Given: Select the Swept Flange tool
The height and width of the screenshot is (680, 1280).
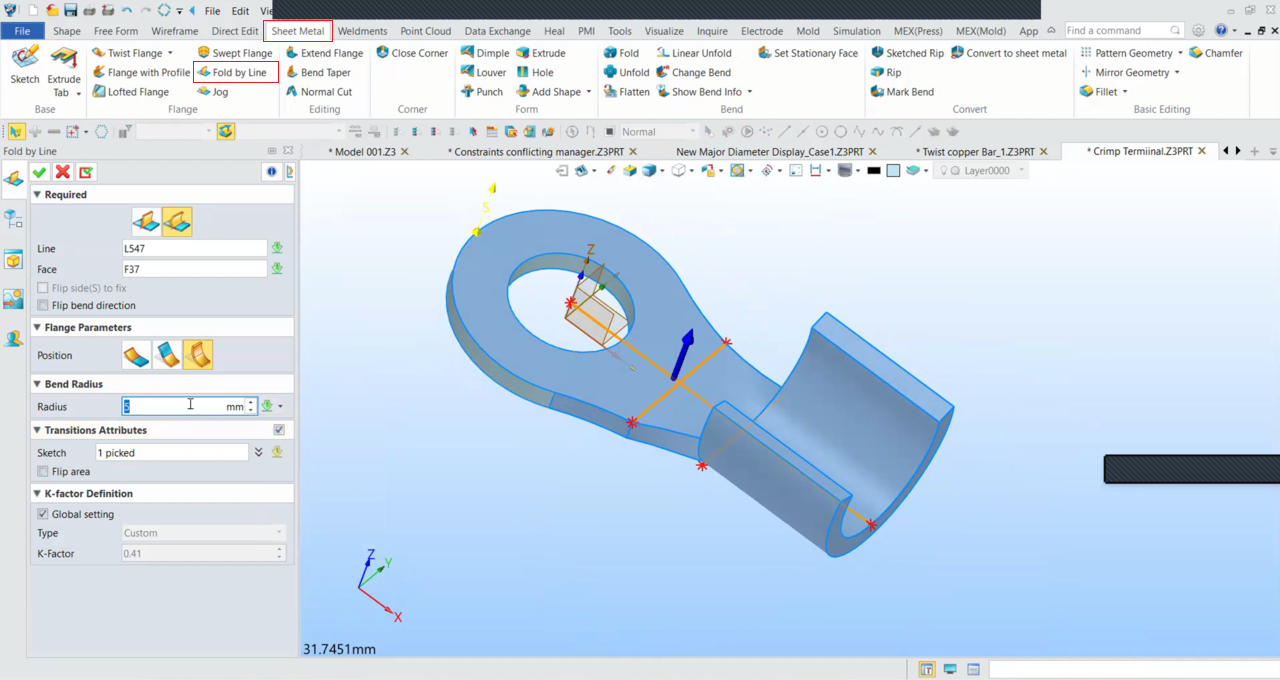Looking at the screenshot, I should coord(234,53).
